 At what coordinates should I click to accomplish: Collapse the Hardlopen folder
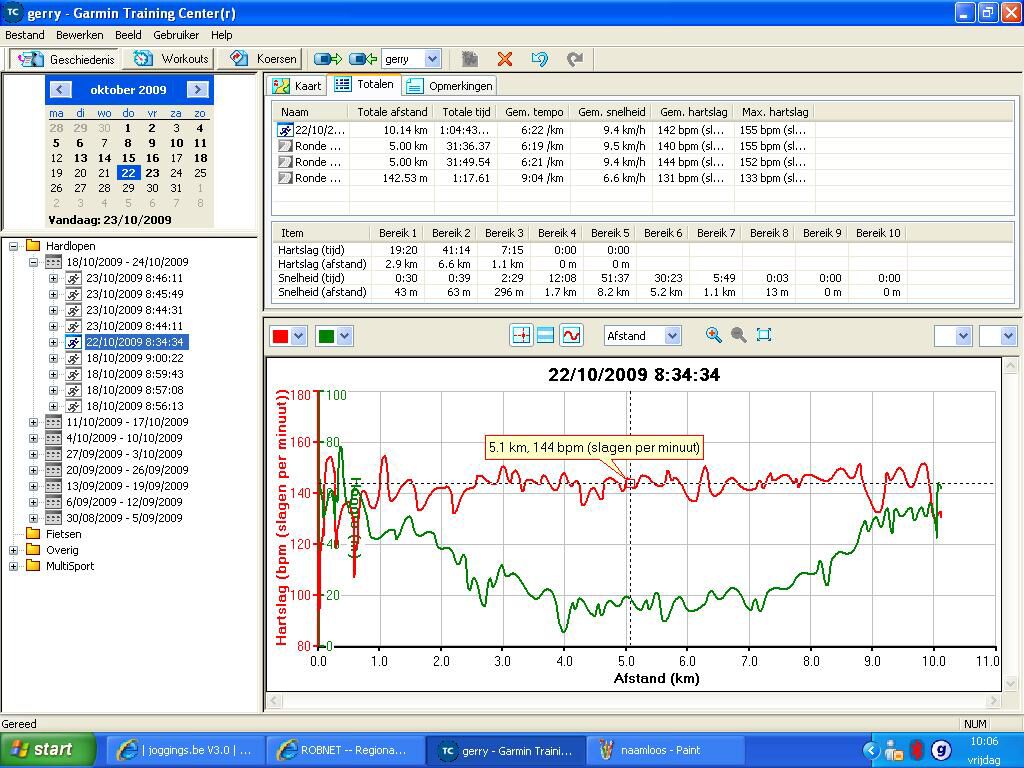(x=13, y=246)
